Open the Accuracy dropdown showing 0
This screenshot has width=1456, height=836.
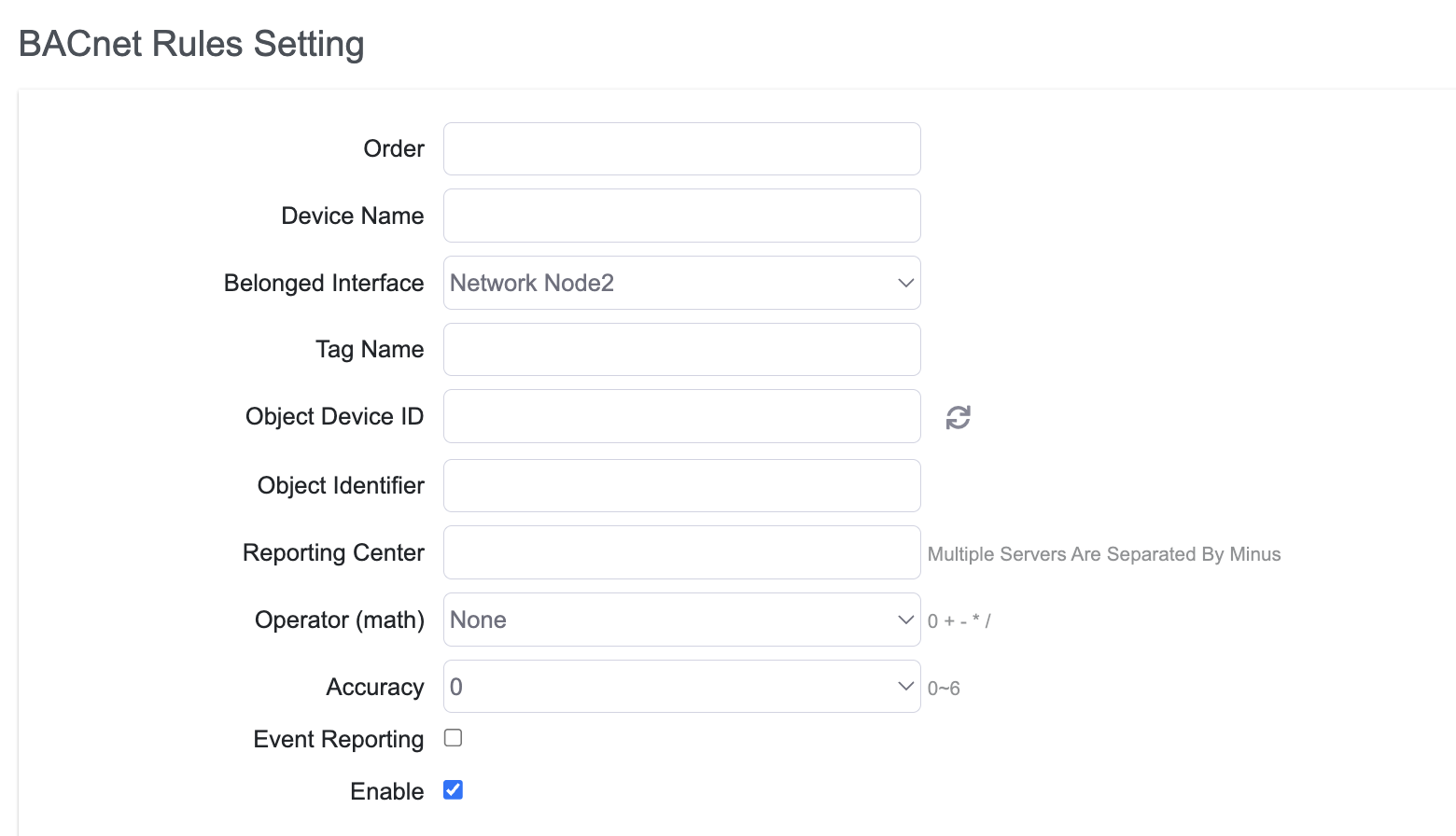(x=682, y=687)
